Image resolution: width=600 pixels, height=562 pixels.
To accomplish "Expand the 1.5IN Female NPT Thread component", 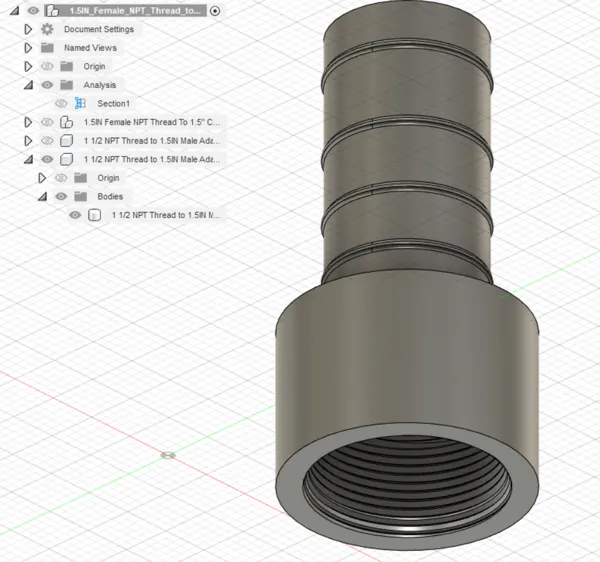I will [x=28, y=122].
